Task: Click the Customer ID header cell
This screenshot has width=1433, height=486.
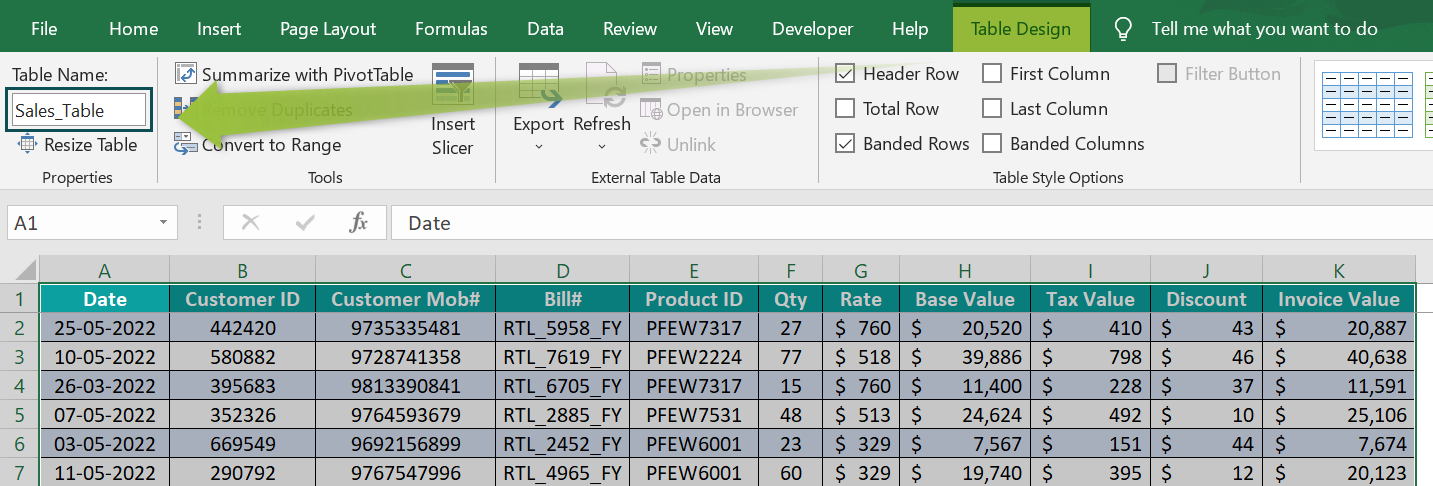Action: pyautogui.click(x=243, y=298)
